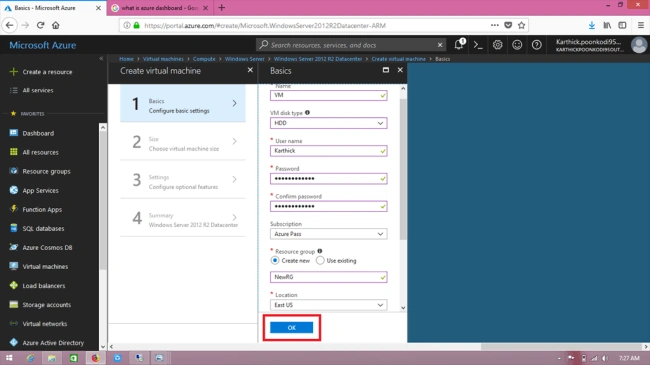The image size is (650, 365).
Task: Launch Cloud Shell from the top bar
Action: tap(478, 45)
